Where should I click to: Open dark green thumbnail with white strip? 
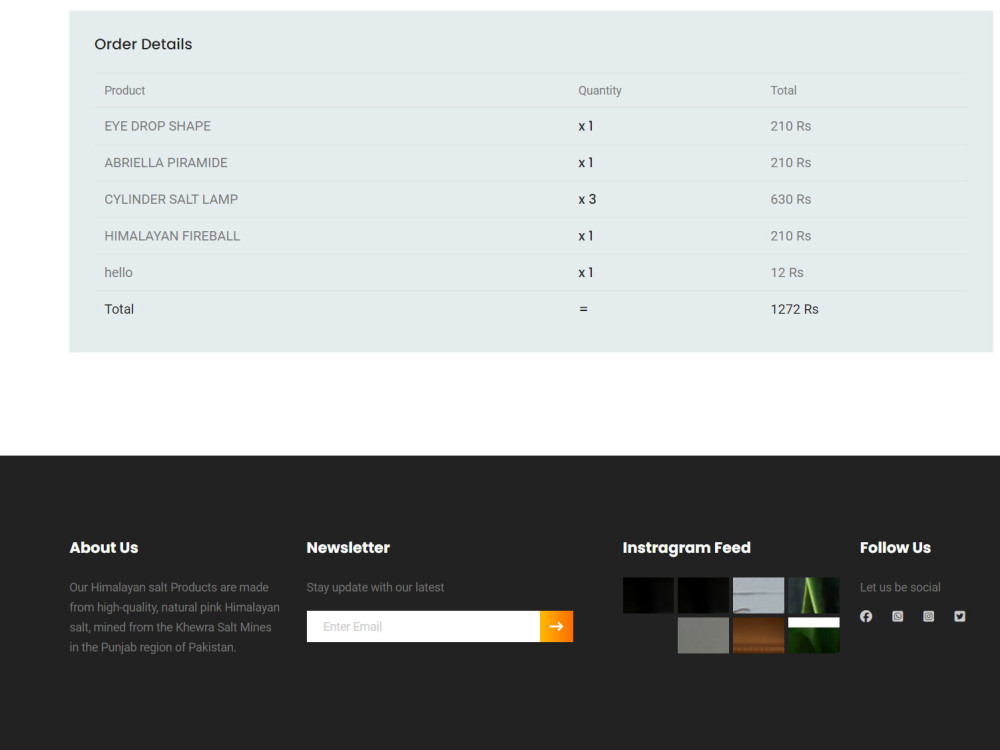point(814,635)
